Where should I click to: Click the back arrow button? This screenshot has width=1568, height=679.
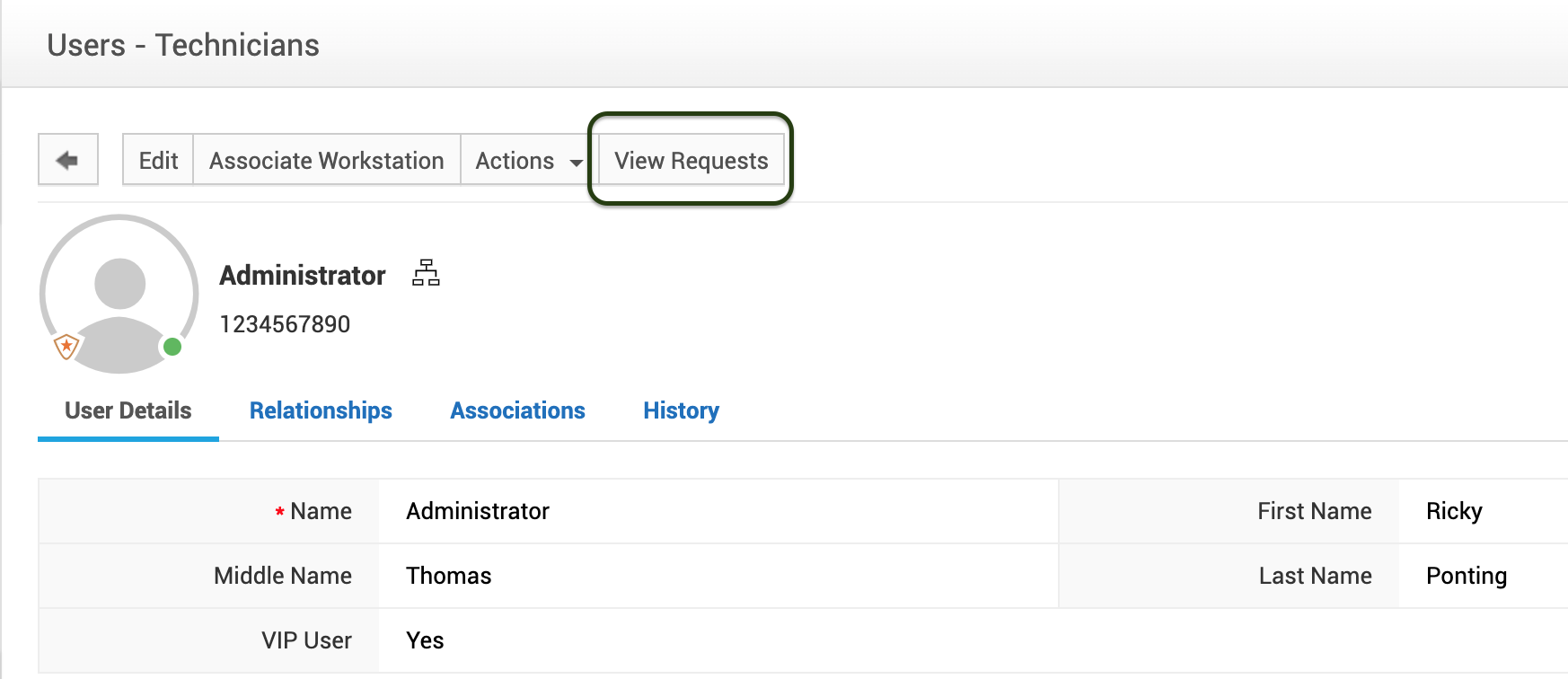[68, 160]
